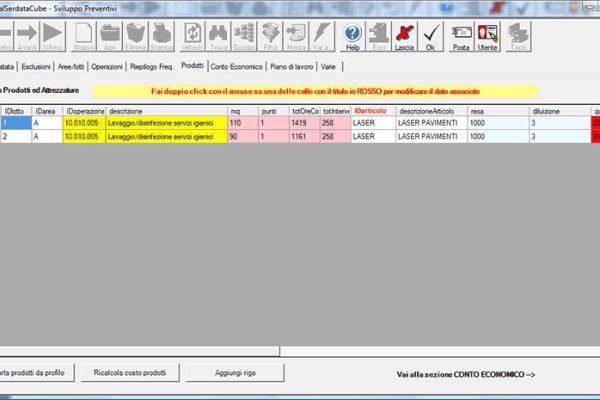600x400 pixels.
Task: Click the Elimina toolbar icon
Action: point(136,37)
